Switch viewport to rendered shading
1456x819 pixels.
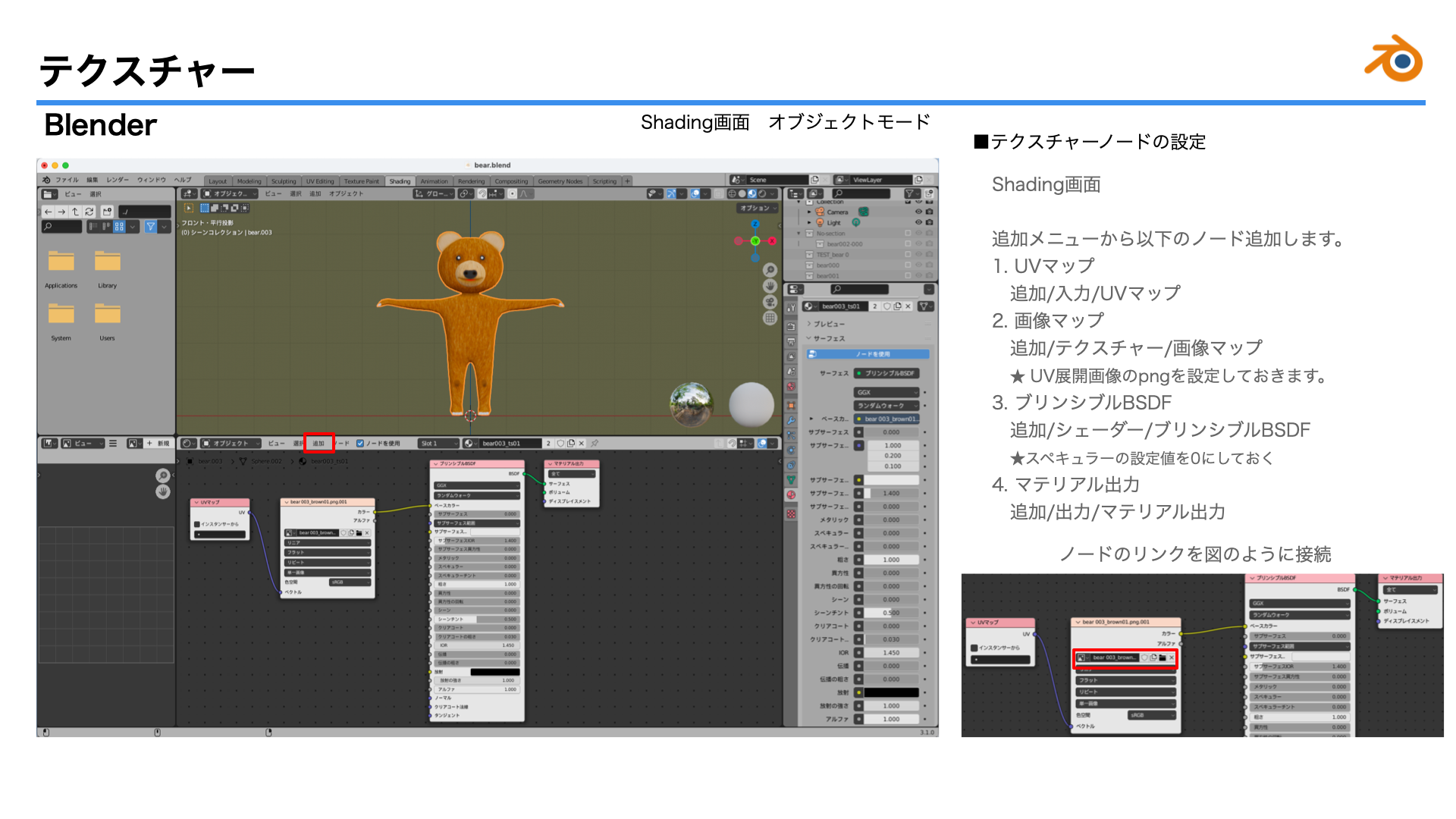click(761, 193)
